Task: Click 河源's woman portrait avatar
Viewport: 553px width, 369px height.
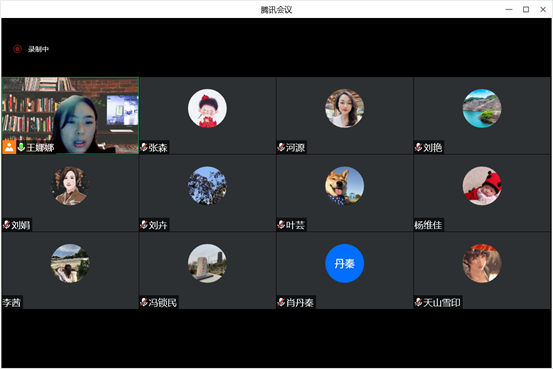Action: (345, 108)
